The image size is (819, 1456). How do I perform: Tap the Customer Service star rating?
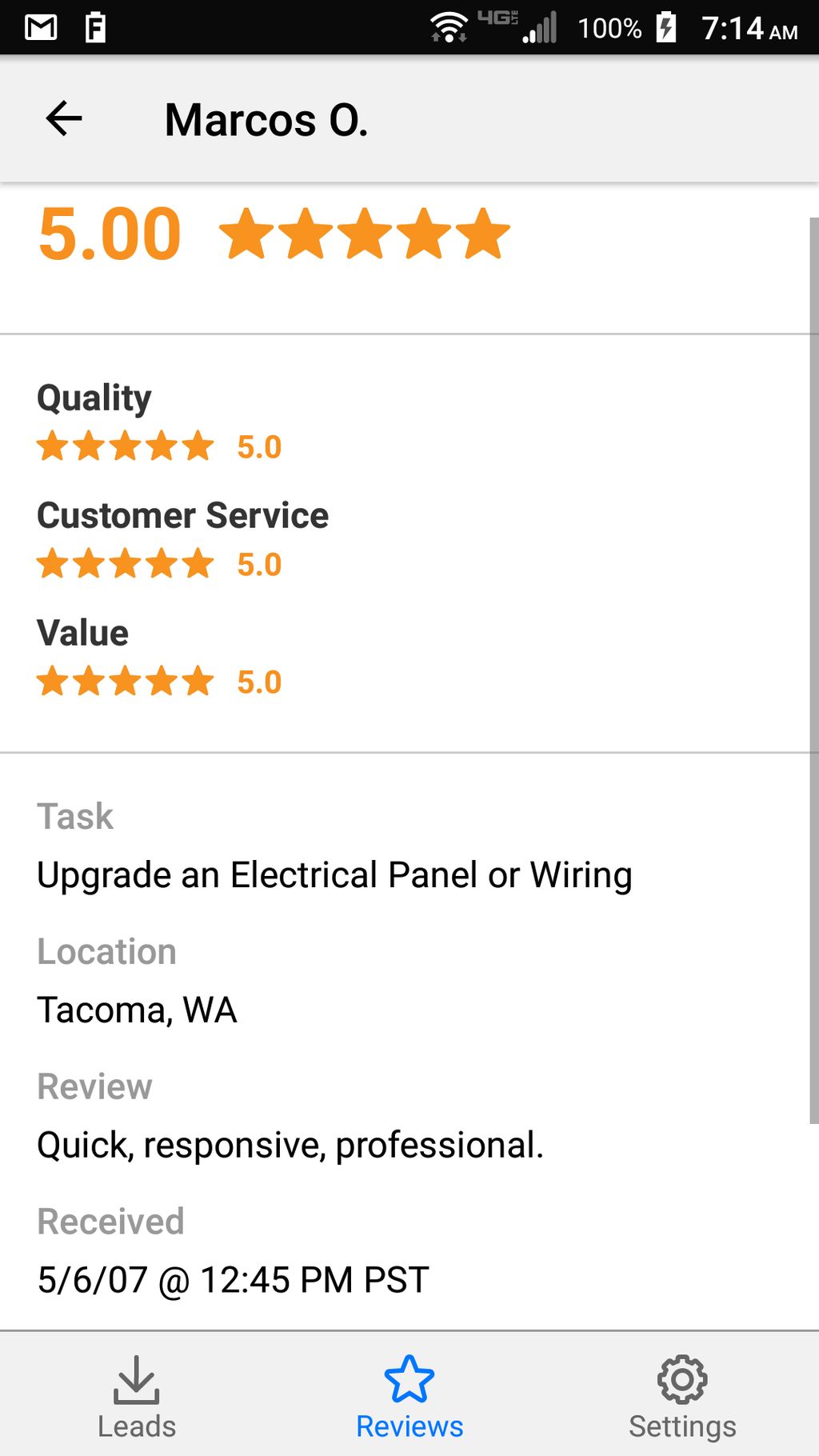(x=126, y=564)
